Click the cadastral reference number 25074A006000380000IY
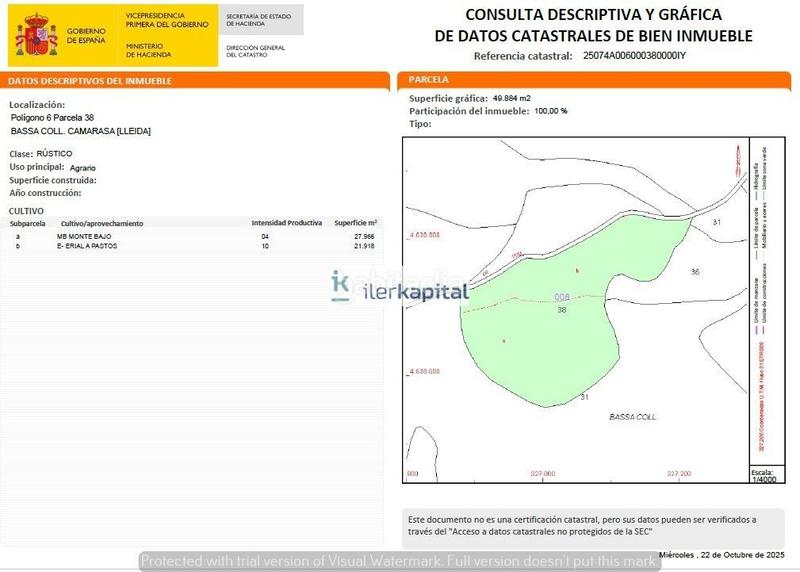The image size is (800, 572). coord(634,56)
